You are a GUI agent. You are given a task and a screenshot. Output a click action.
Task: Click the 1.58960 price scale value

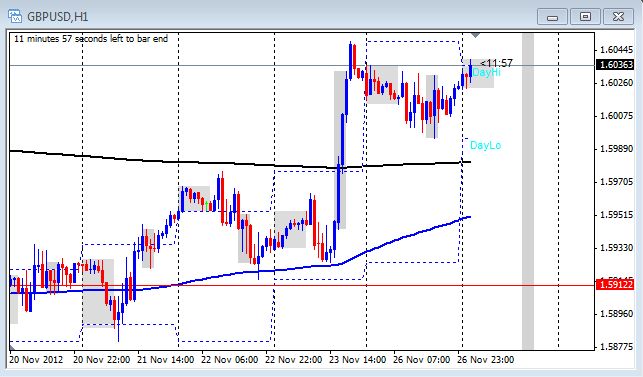[616, 313]
